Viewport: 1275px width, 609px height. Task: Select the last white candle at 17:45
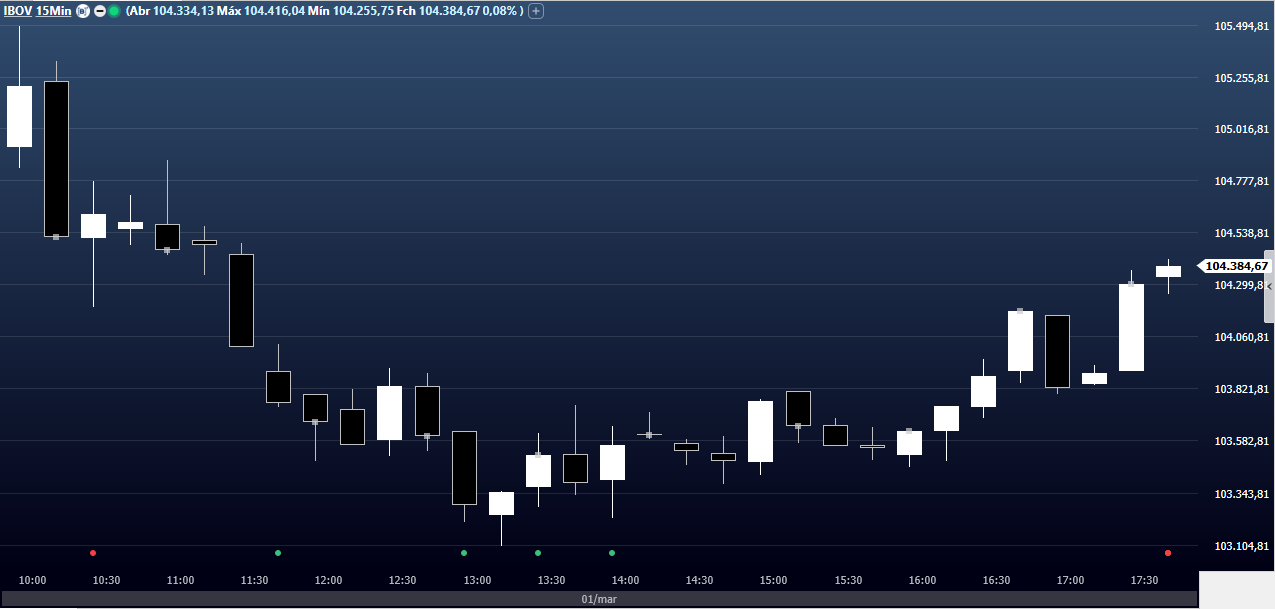point(1168,271)
